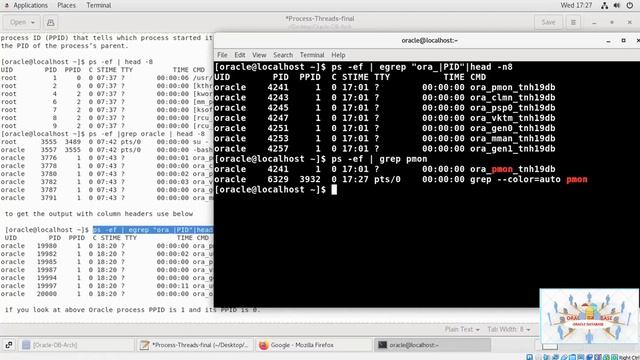Expand the Open button dropdown arrow

pos(33,22)
